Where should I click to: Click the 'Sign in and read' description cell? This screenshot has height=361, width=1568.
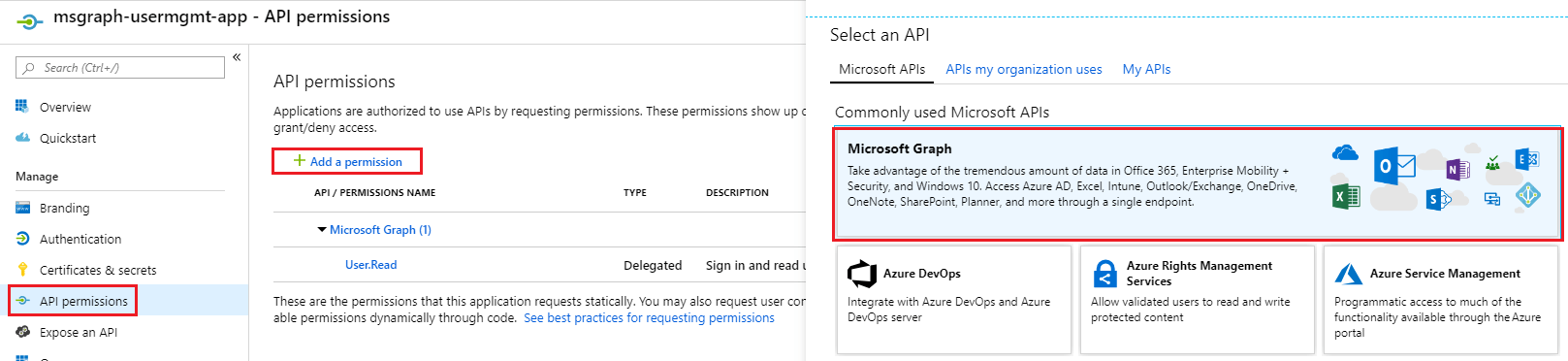(x=755, y=265)
